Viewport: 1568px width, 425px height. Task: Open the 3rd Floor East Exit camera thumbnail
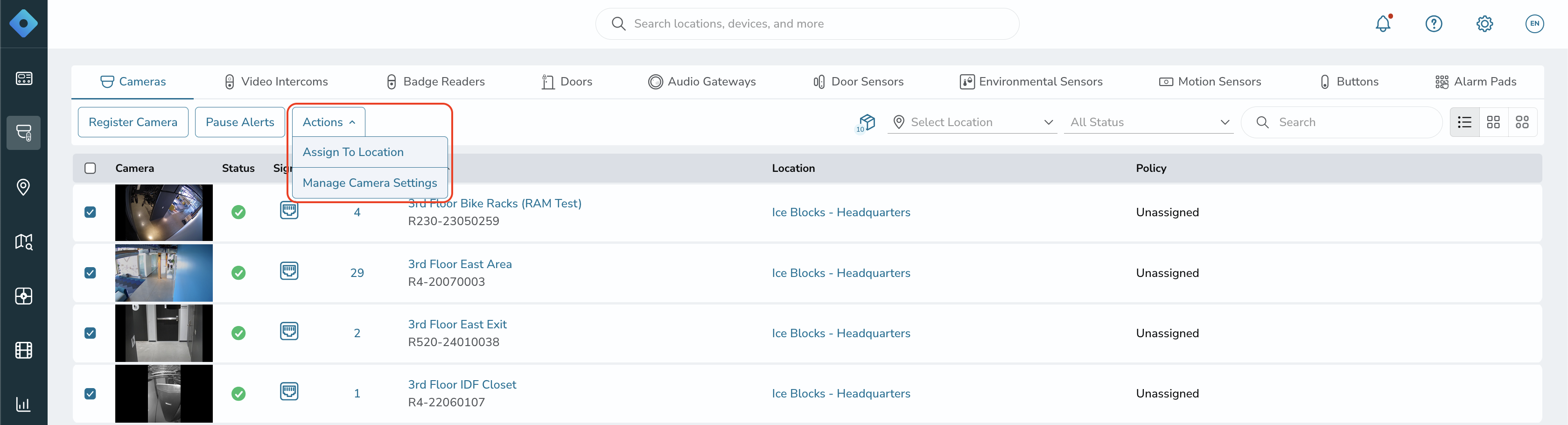pyautogui.click(x=164, y=333)
